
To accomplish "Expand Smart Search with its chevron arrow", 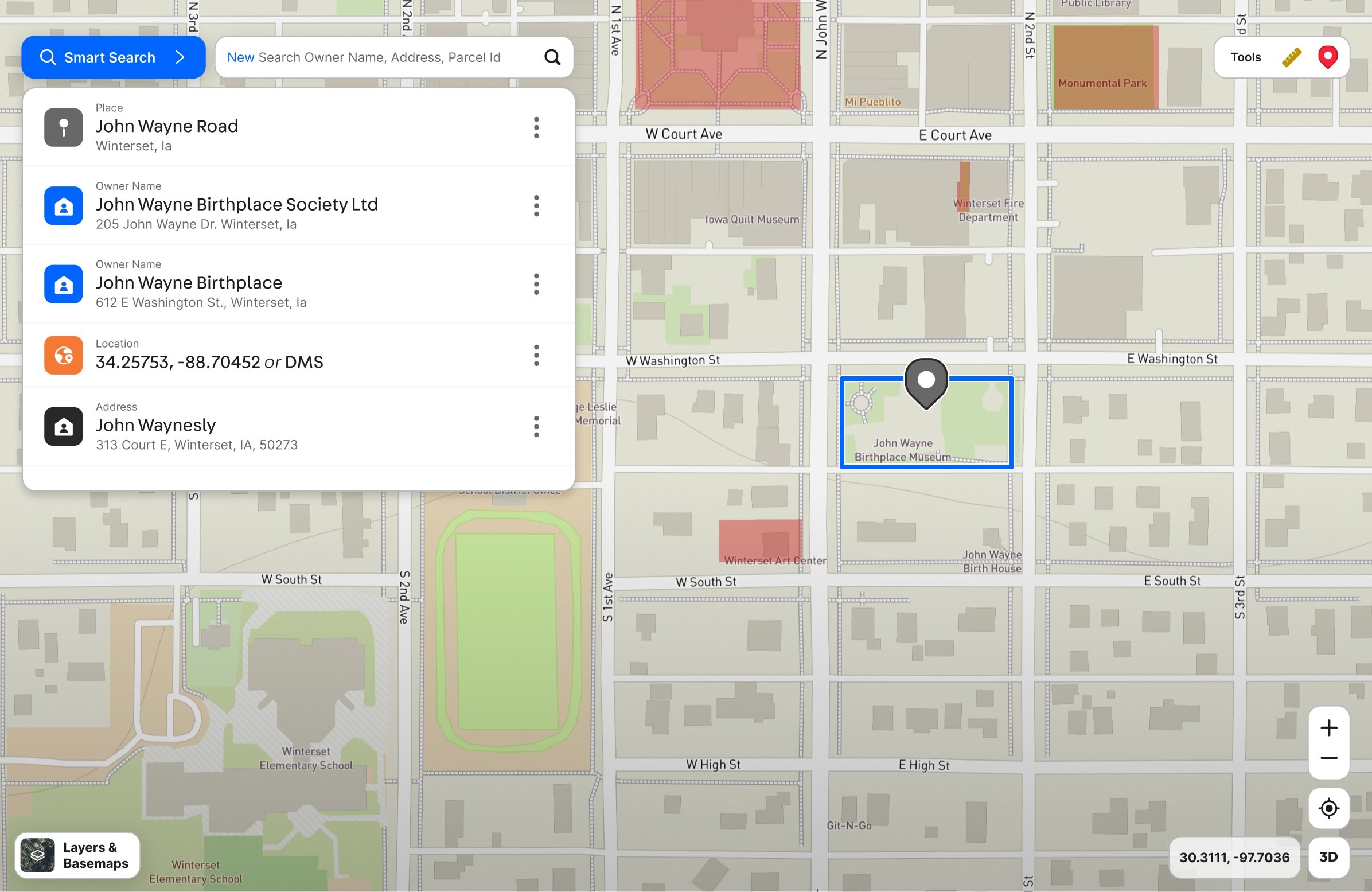I will pos(180,57).
